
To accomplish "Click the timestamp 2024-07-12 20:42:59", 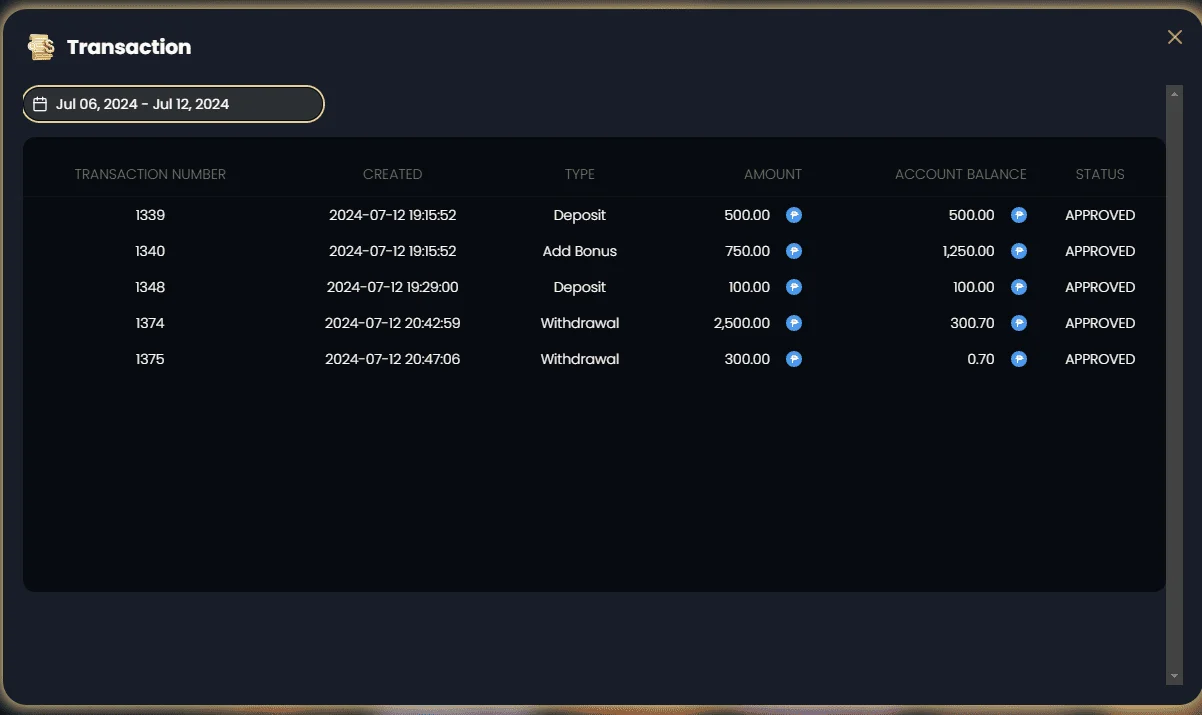I will click(392, 323).
